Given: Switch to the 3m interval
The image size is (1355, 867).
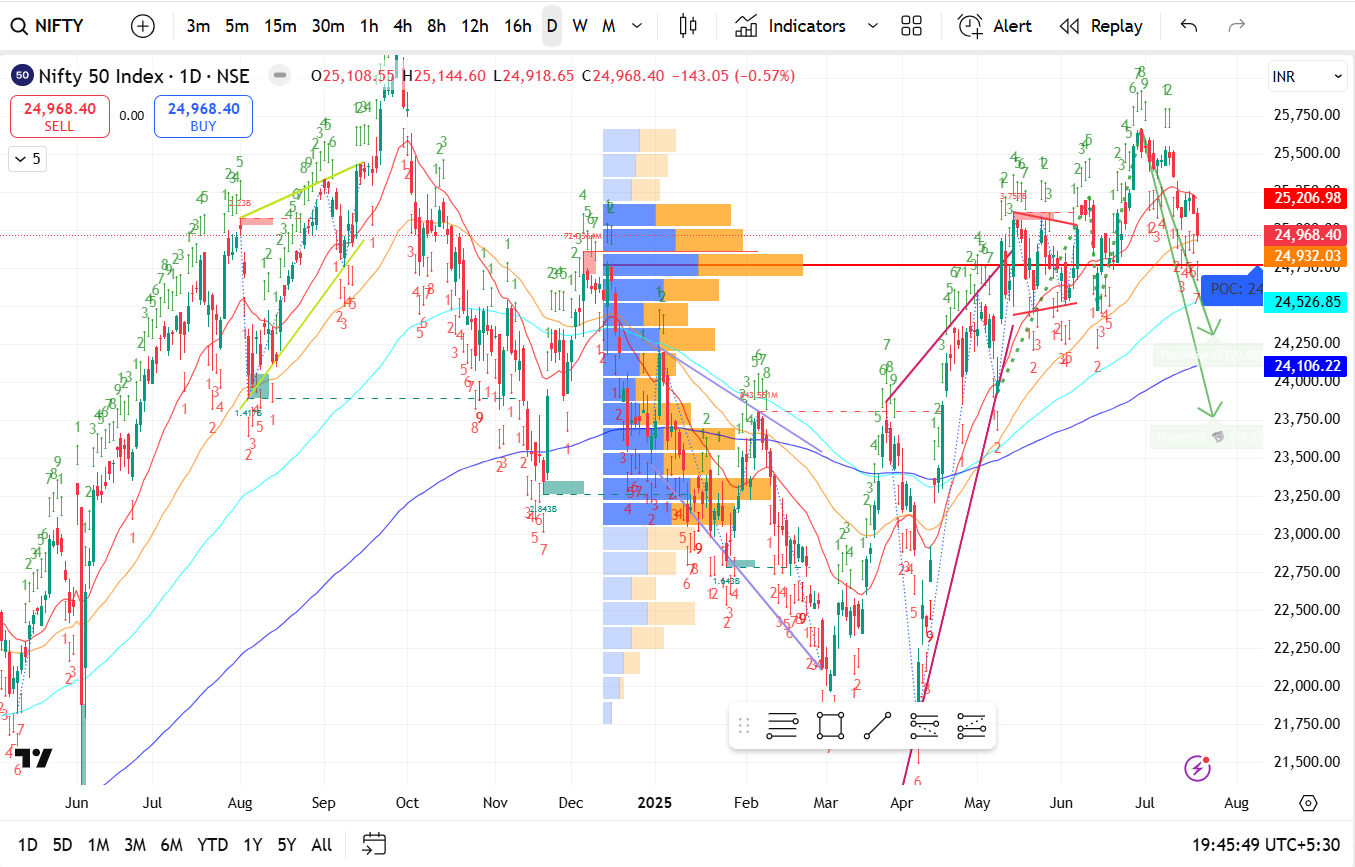Looking at the screenshot, I should pyautogui.click(x=198, y=26).
